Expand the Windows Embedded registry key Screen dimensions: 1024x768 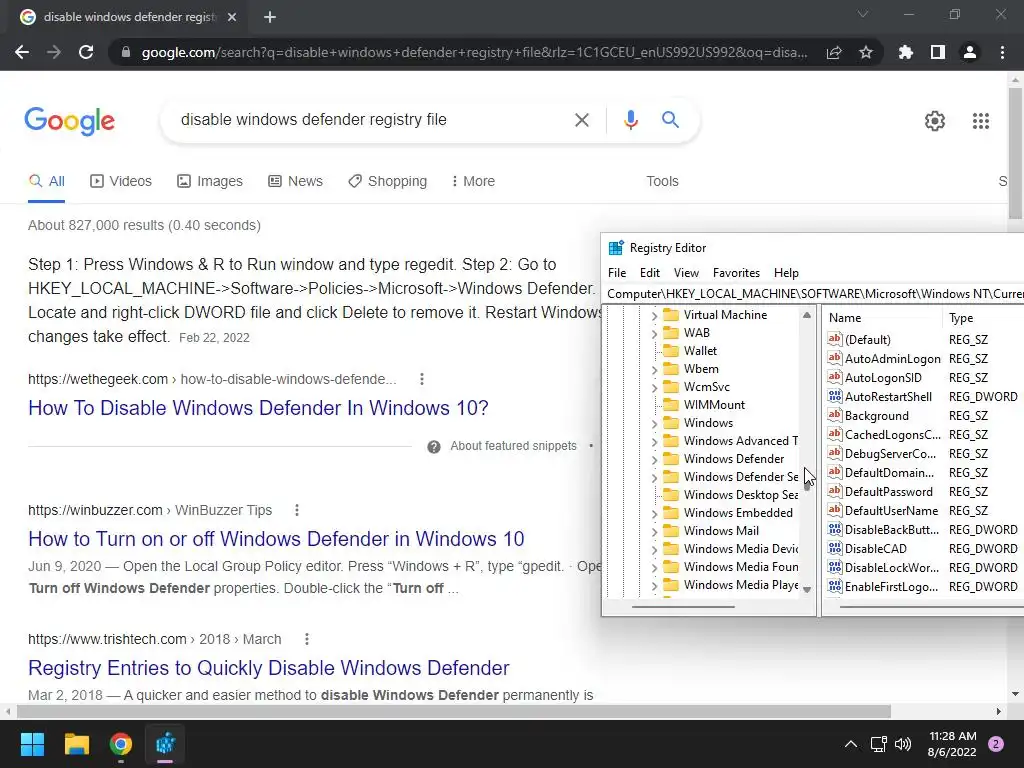654,514
